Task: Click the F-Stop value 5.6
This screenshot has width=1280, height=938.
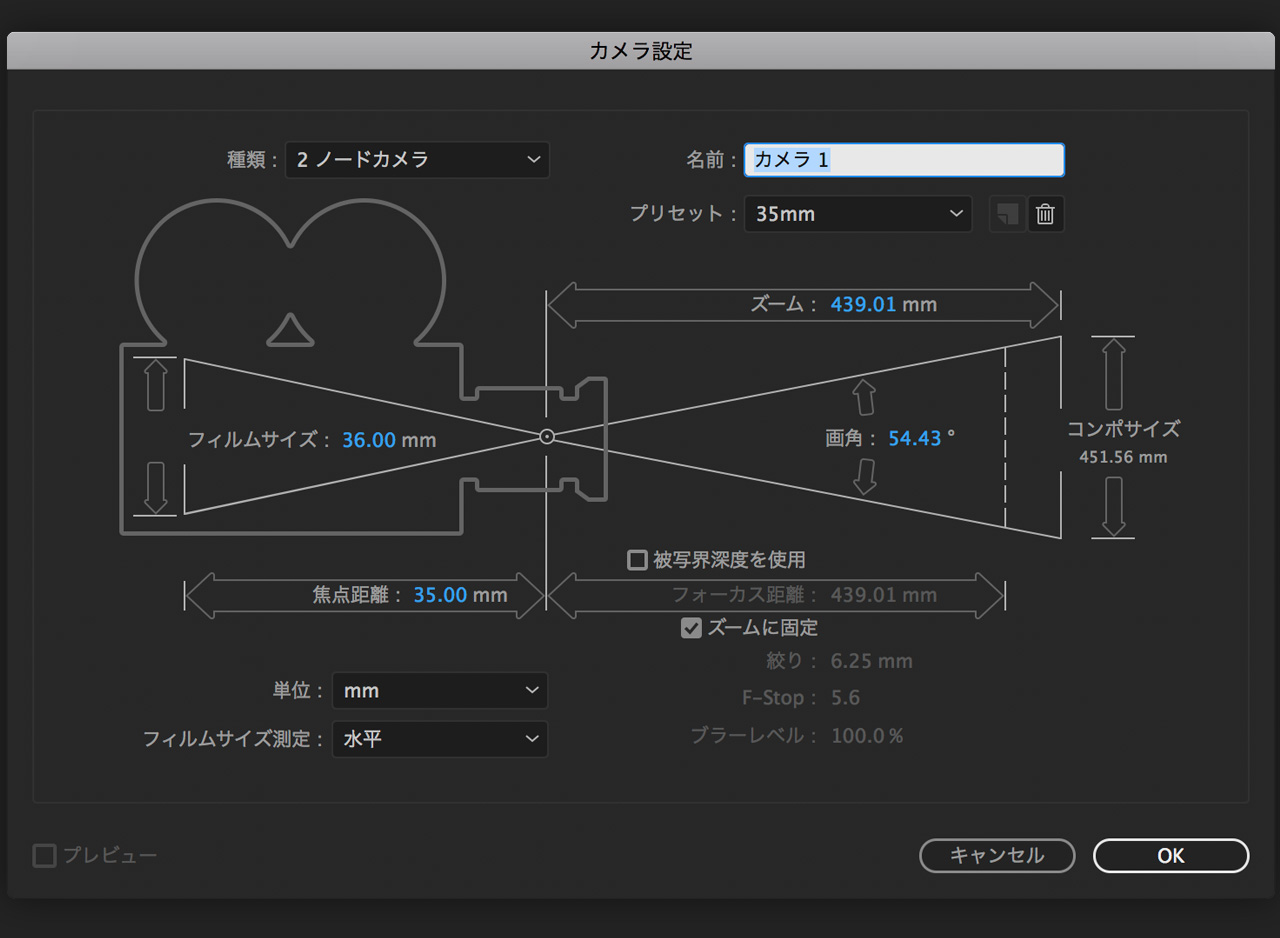Action: click(x=845, y=698)
